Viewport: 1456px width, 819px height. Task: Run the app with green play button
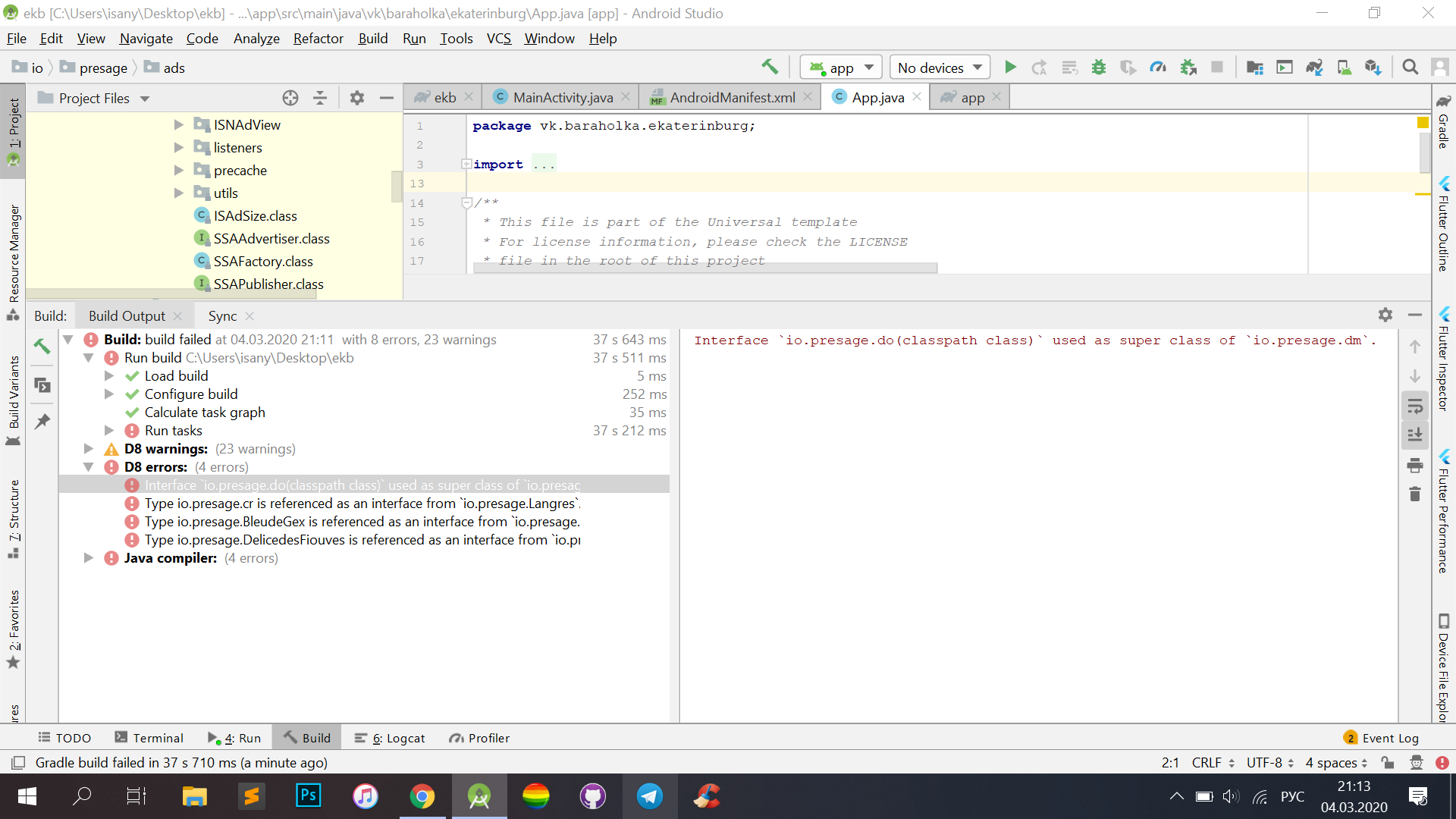click(1010, 67)
